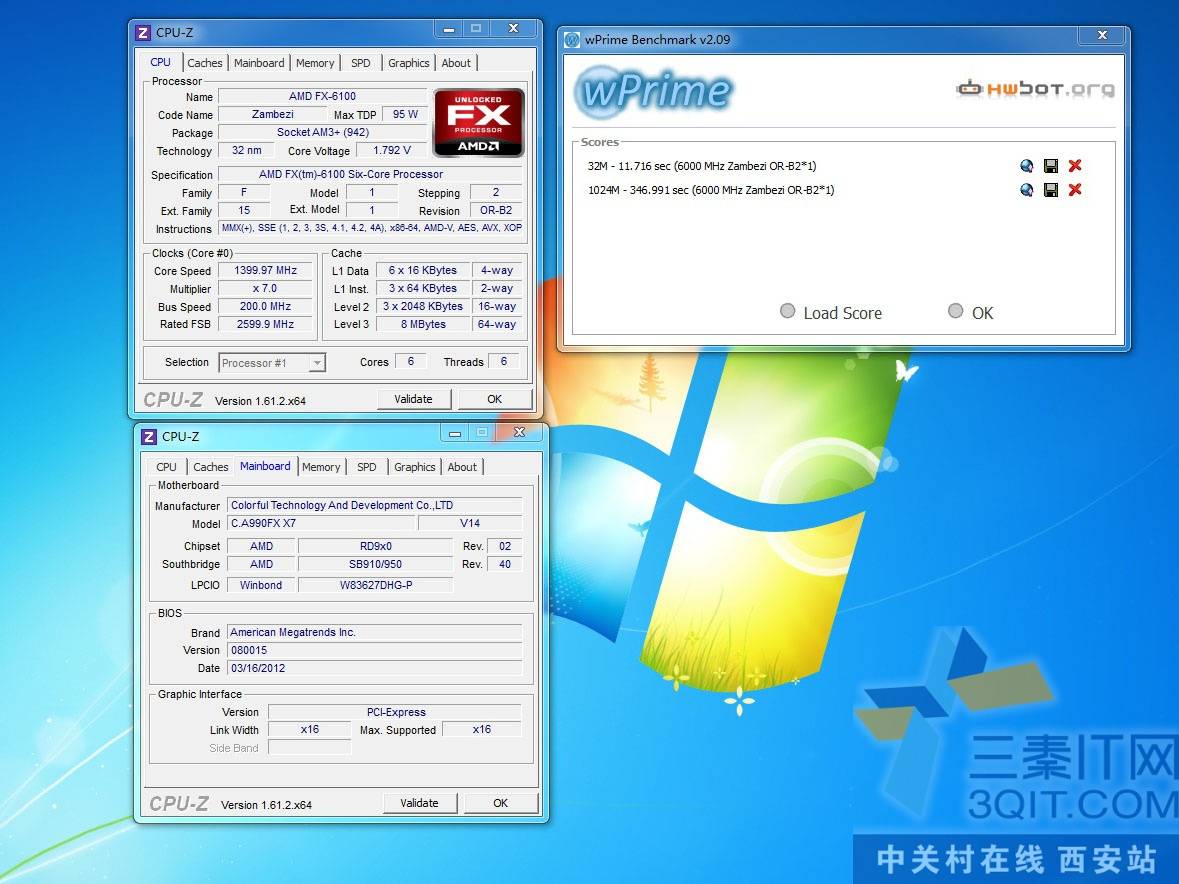Open web link for the 1024M score
The image size is (1179, 884).
(x=1026, y=189)
